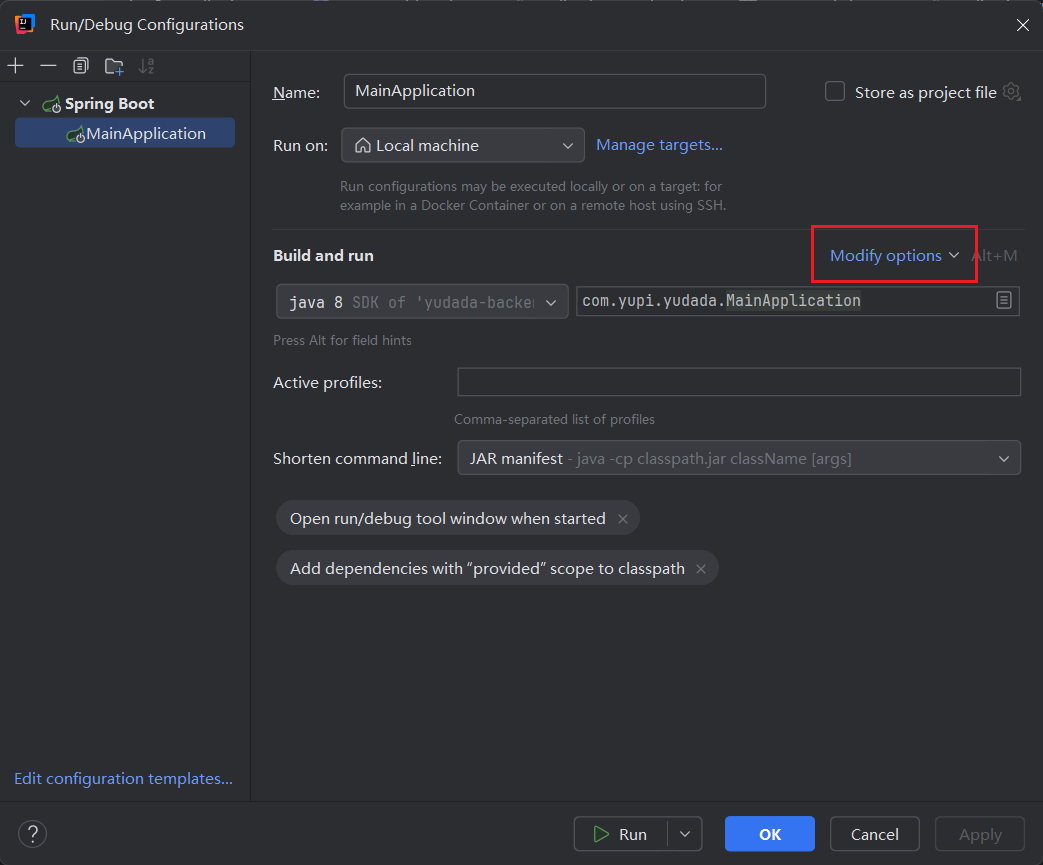Create new folder using folder-plus icon
The width and height of the screenshot is (1043, 865).
point(114,66)
